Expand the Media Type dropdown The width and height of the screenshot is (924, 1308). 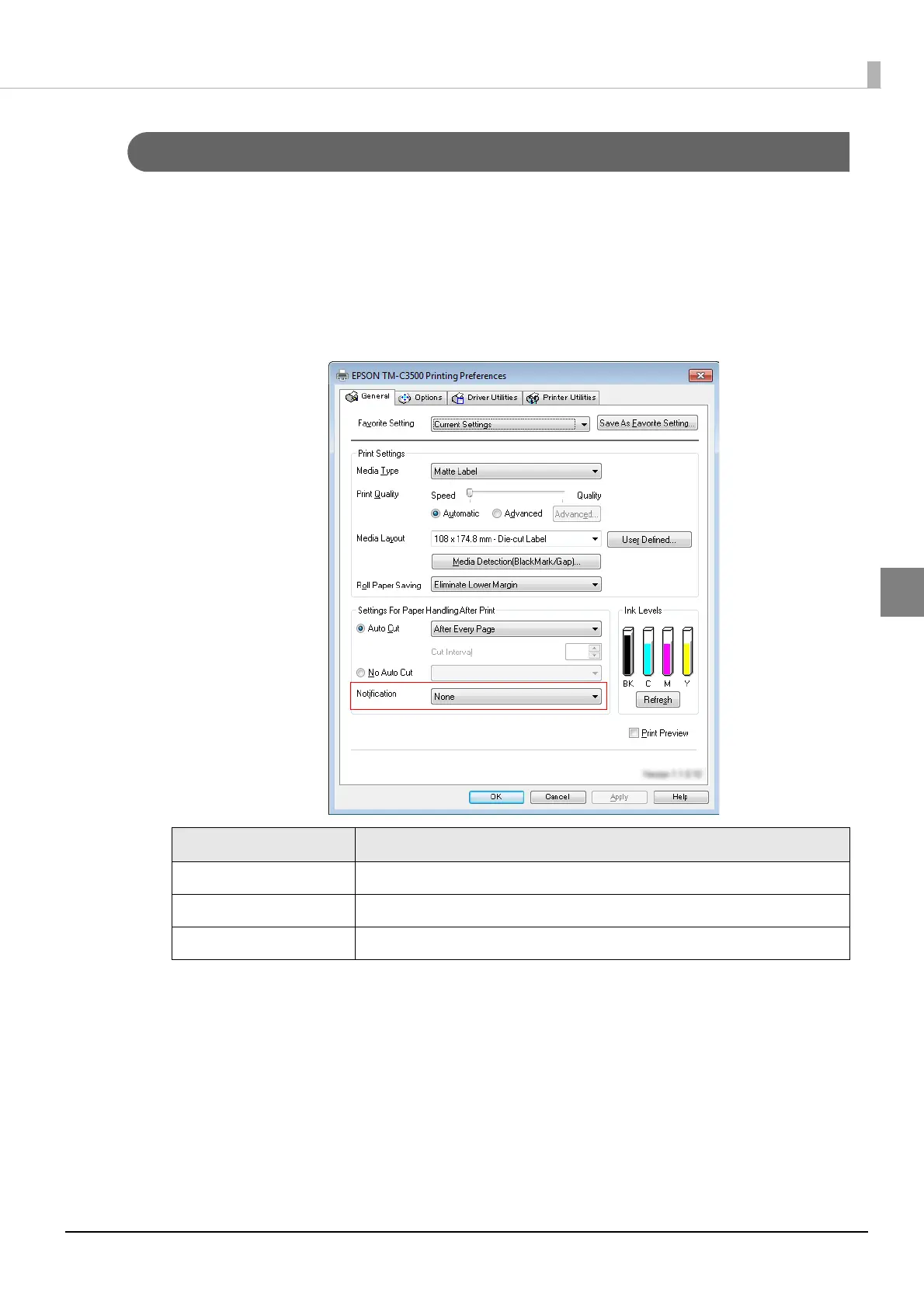click(x=516, y=471)
